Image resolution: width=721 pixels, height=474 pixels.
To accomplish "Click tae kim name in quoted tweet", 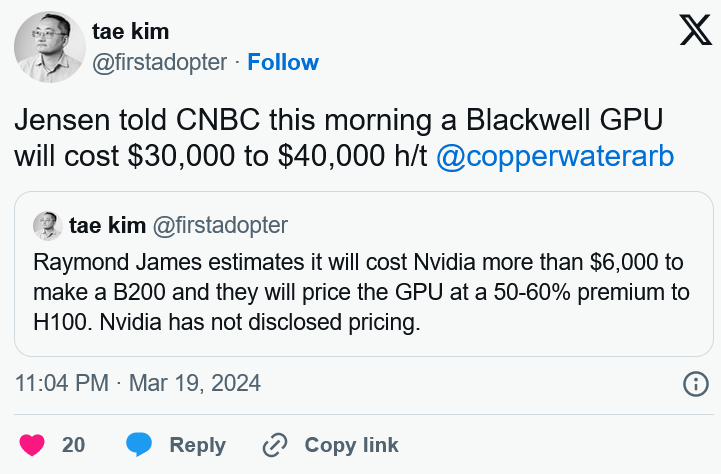I will (x=108, y=226).
